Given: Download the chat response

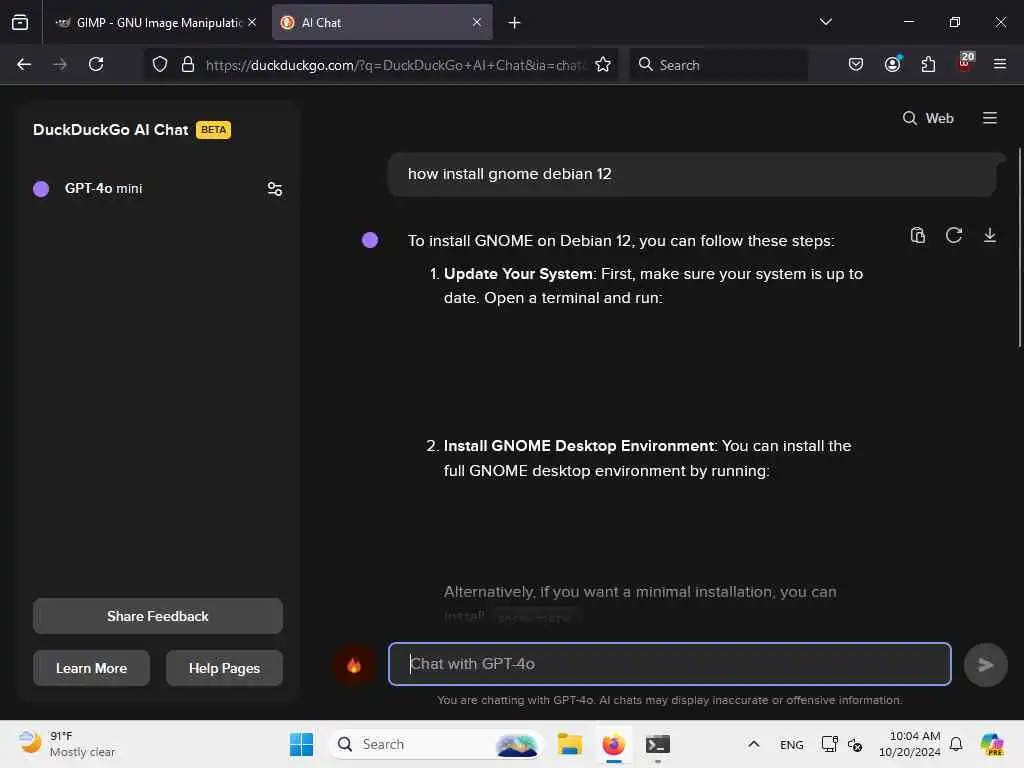Looking at the screenshot, I should 989,235.
